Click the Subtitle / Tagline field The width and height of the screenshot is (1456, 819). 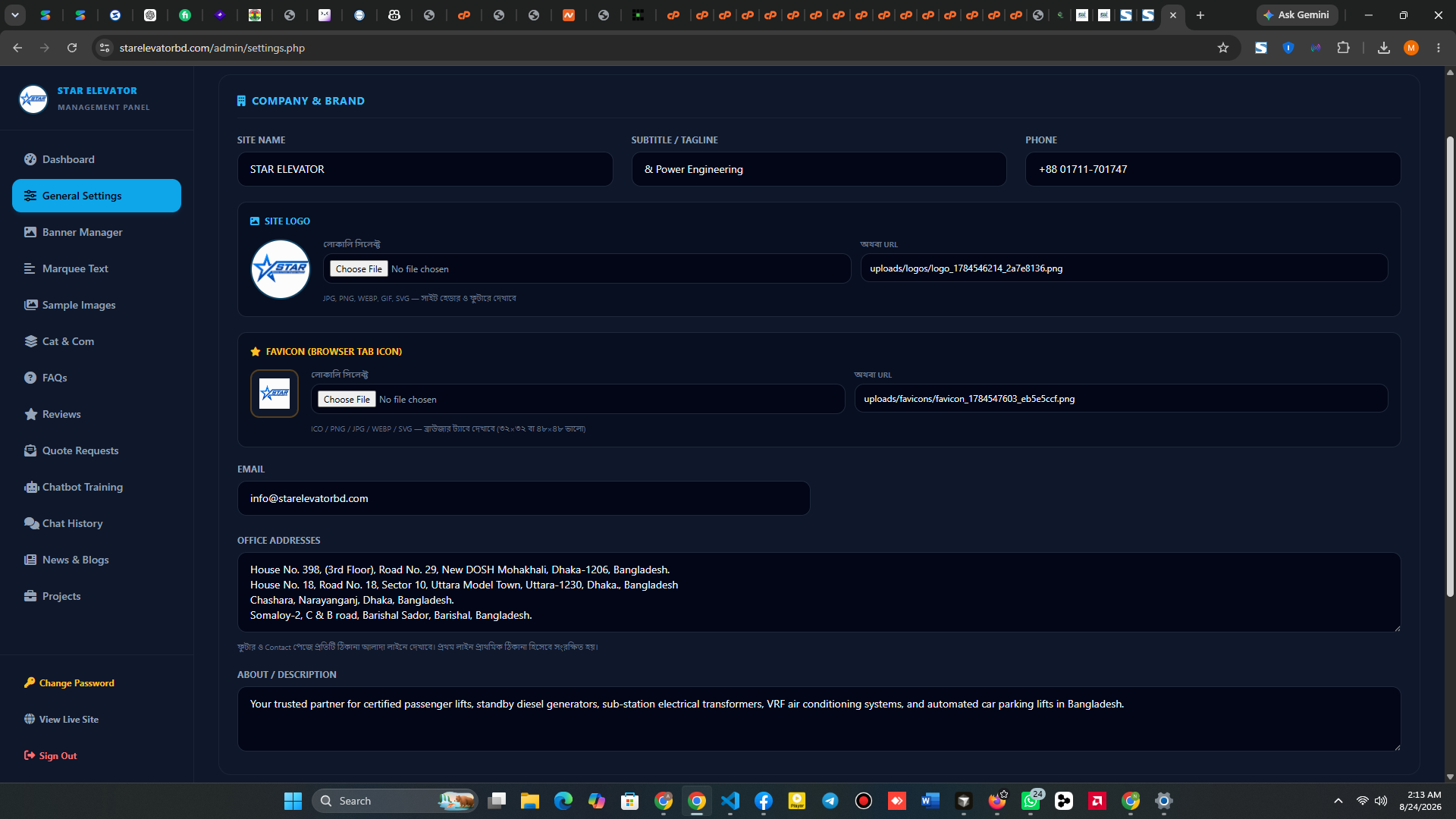pos(819,169)
